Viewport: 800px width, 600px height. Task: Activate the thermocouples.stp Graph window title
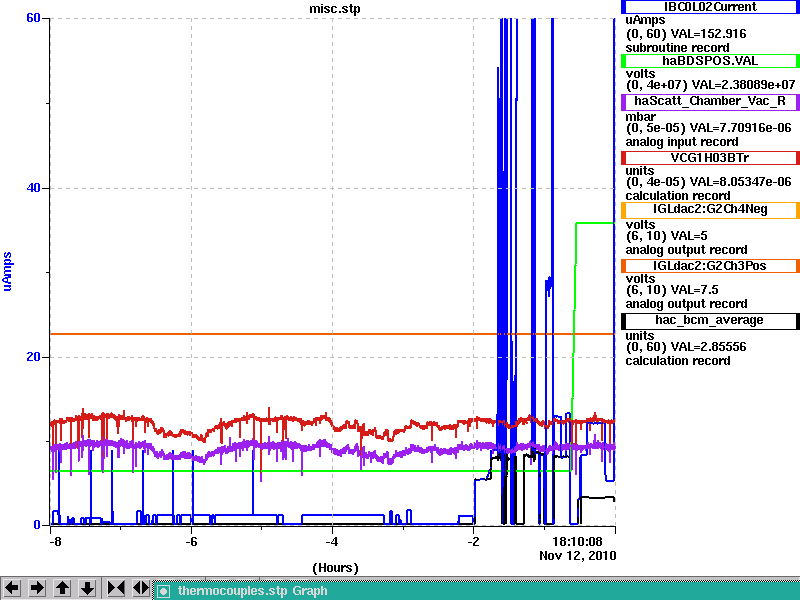pos(253,591)
